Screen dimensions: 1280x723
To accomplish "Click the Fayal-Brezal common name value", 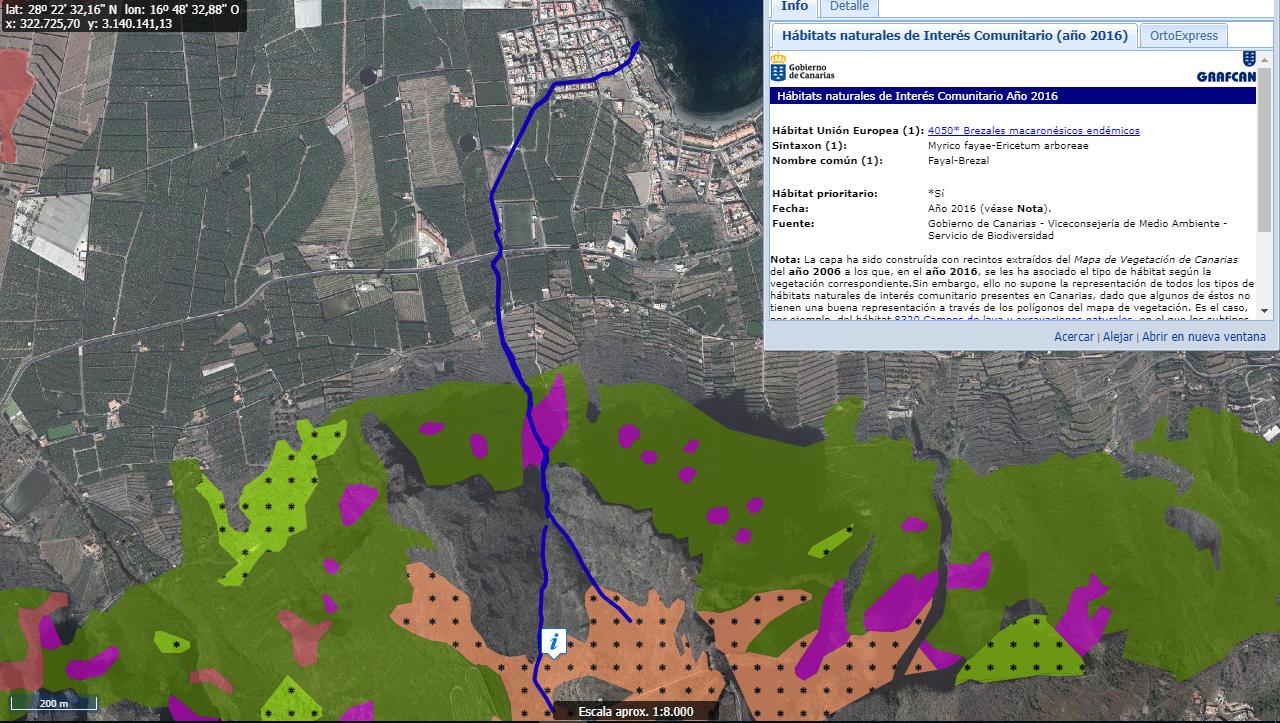I will [958, 160].
